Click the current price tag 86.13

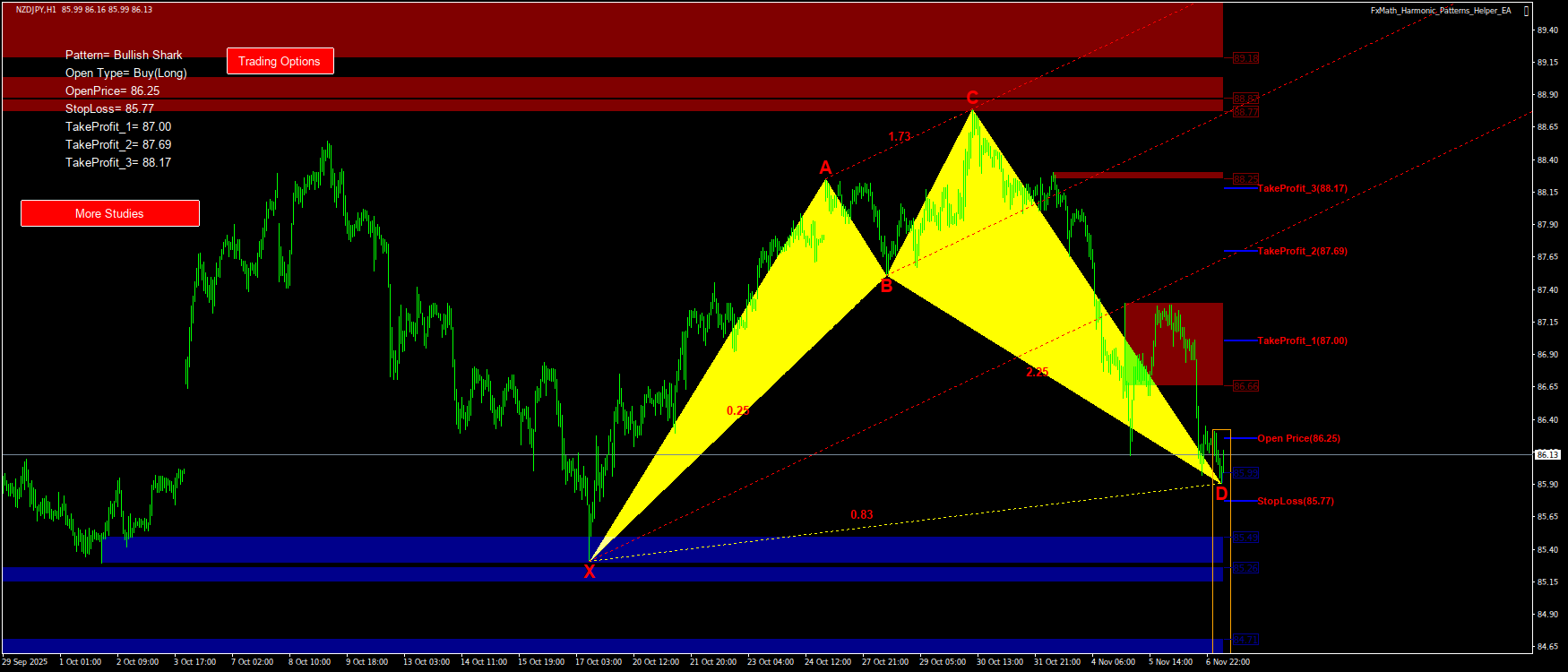(1547, 455)
